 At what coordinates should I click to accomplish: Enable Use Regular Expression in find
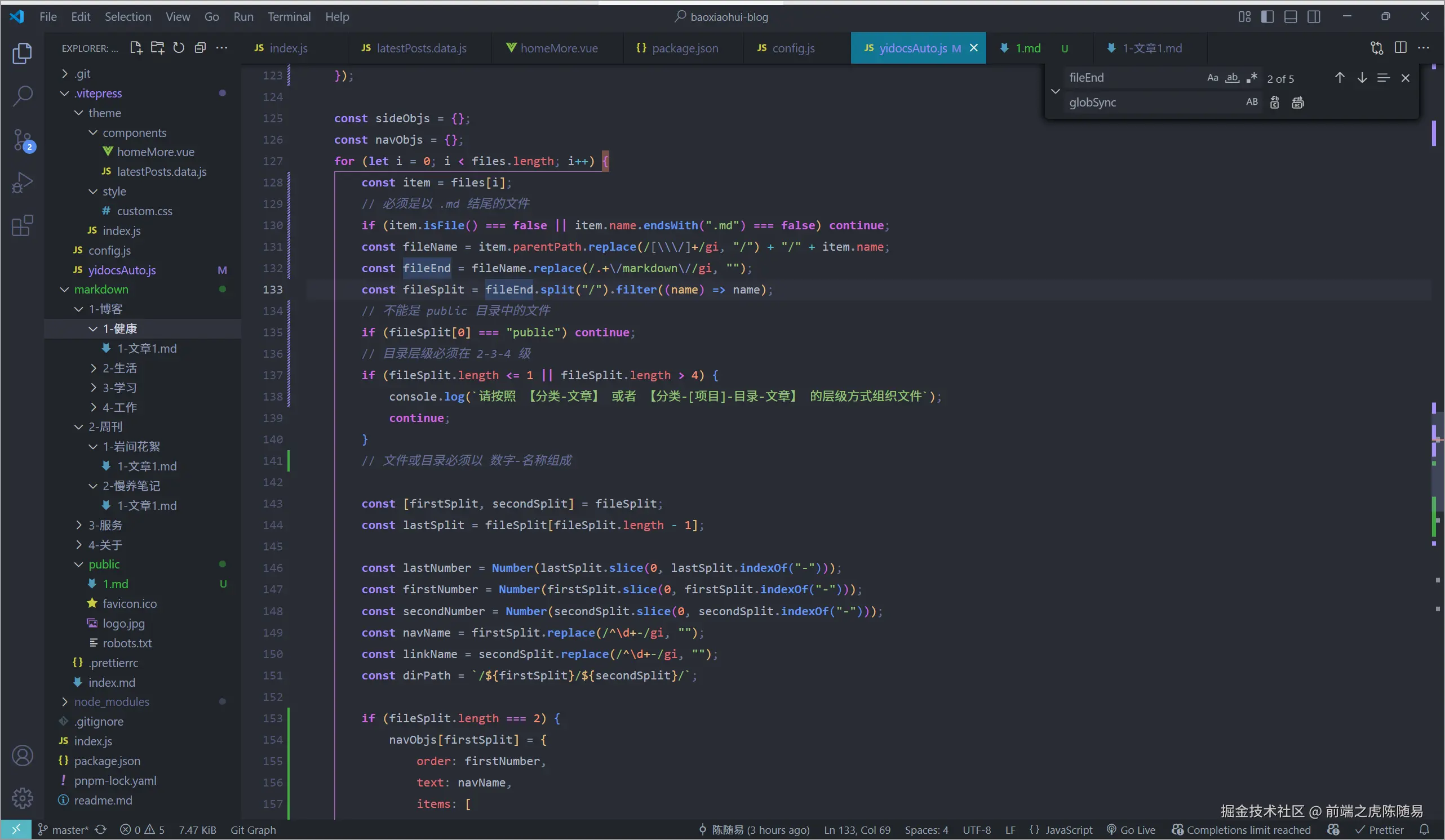click(1252, 78)
